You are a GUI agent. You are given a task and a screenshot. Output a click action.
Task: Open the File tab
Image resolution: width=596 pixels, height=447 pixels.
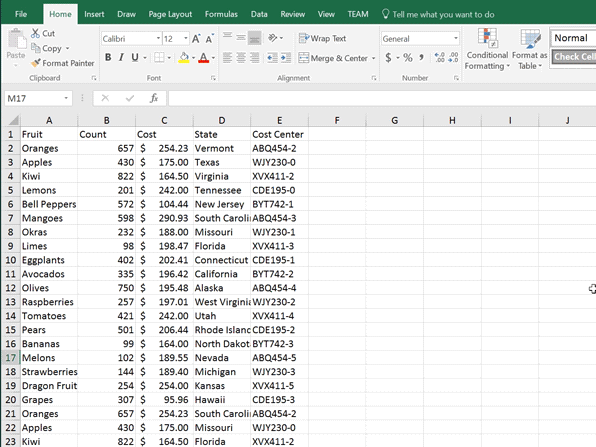[x=21, y=14]
